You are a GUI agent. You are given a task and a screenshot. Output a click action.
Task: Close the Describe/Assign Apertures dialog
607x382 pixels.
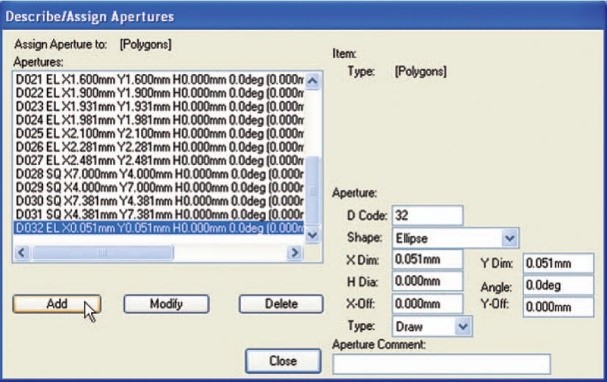(283, 361)
